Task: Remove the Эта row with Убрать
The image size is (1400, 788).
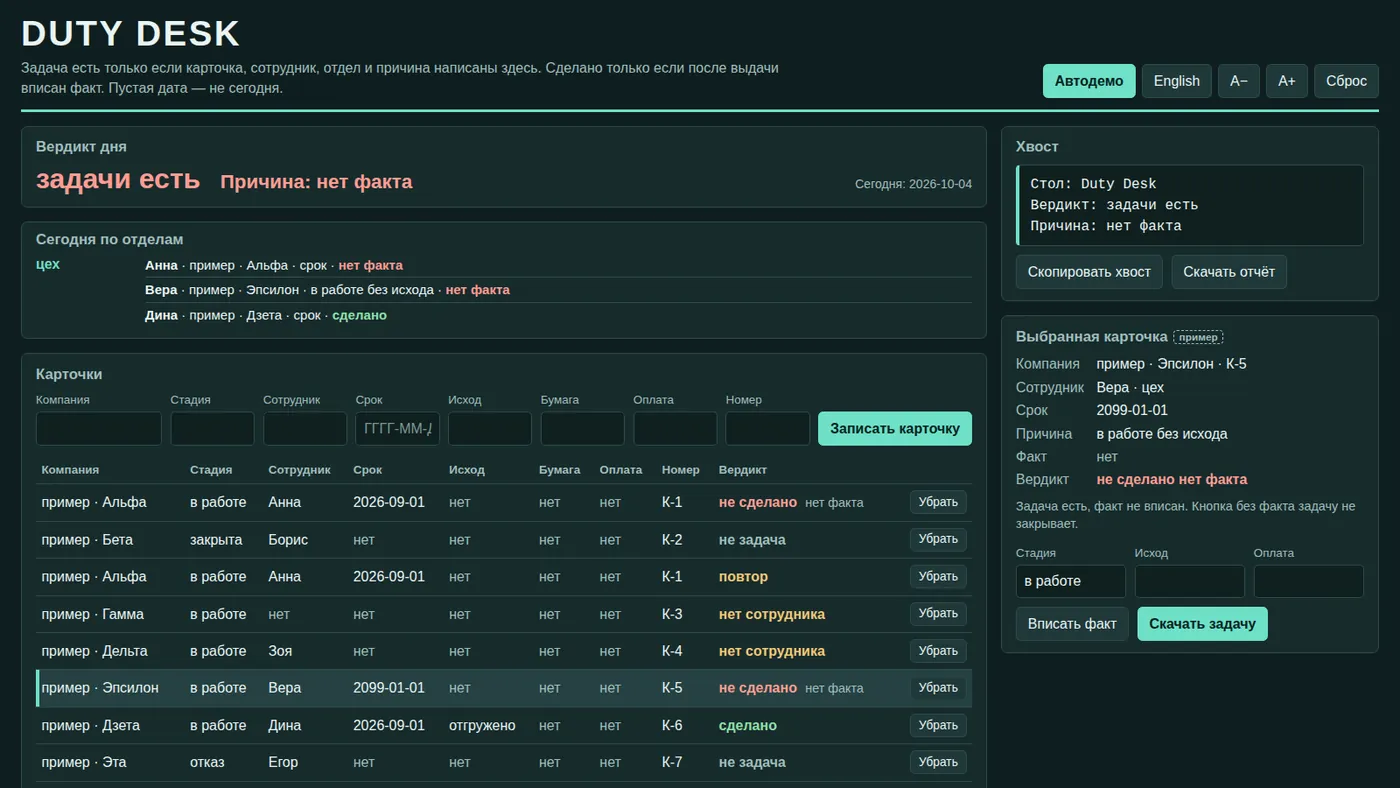Action: pyautogui.click(x=938, y=762)
